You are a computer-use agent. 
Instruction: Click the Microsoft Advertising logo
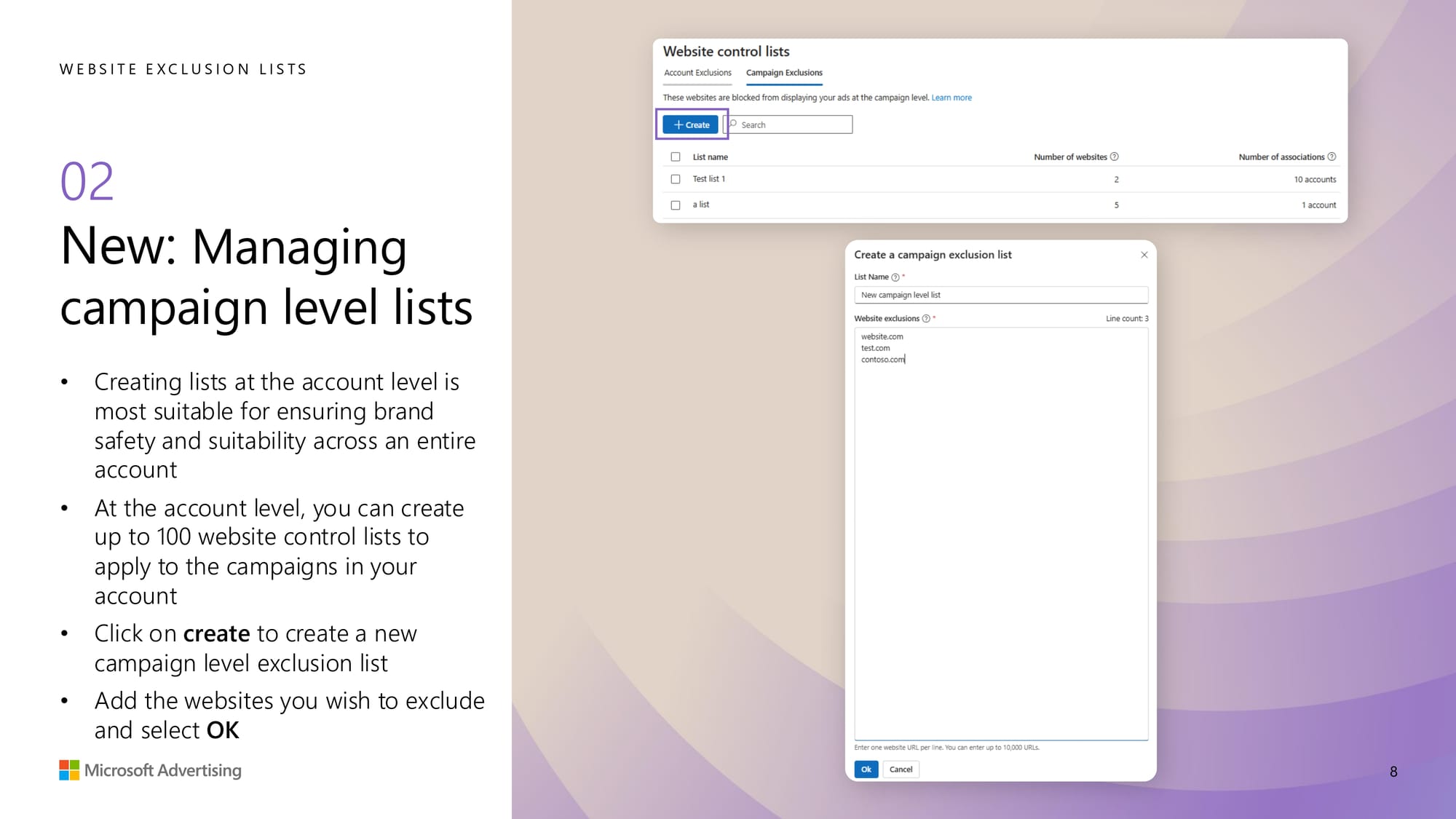pos(150,770)
